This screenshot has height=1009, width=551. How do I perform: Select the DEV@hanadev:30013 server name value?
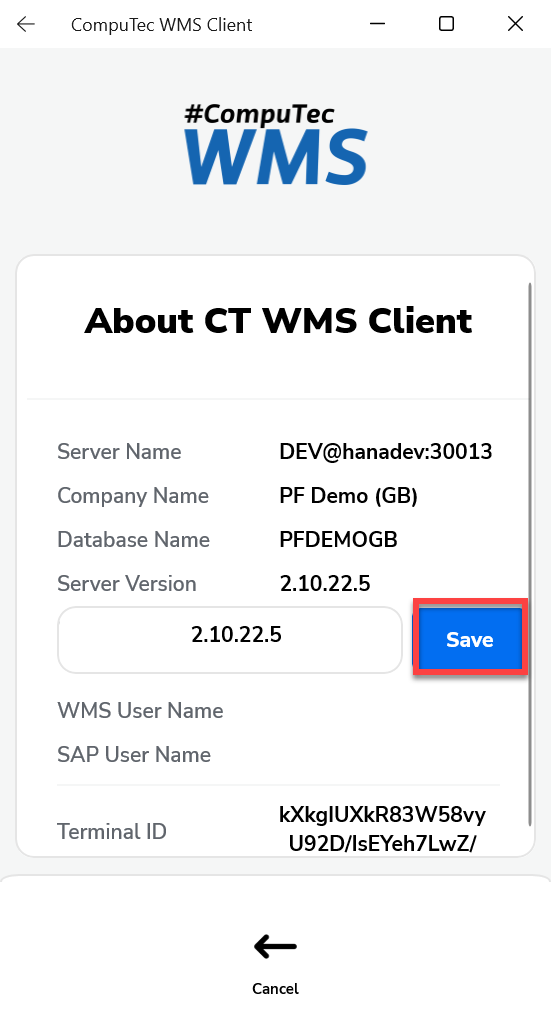[x=386, y=452]
